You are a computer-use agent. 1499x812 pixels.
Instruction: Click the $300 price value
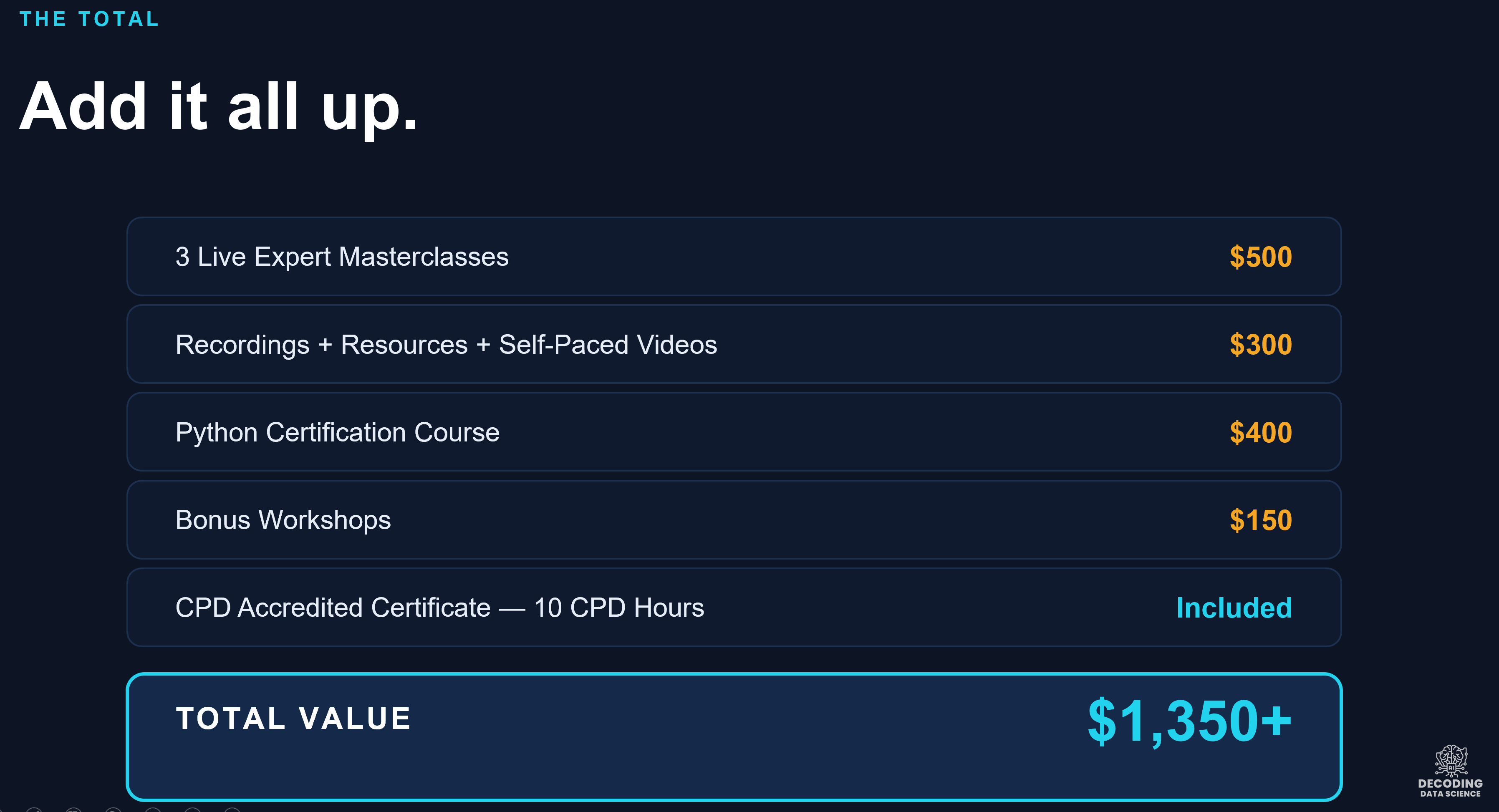point(1260,345)
